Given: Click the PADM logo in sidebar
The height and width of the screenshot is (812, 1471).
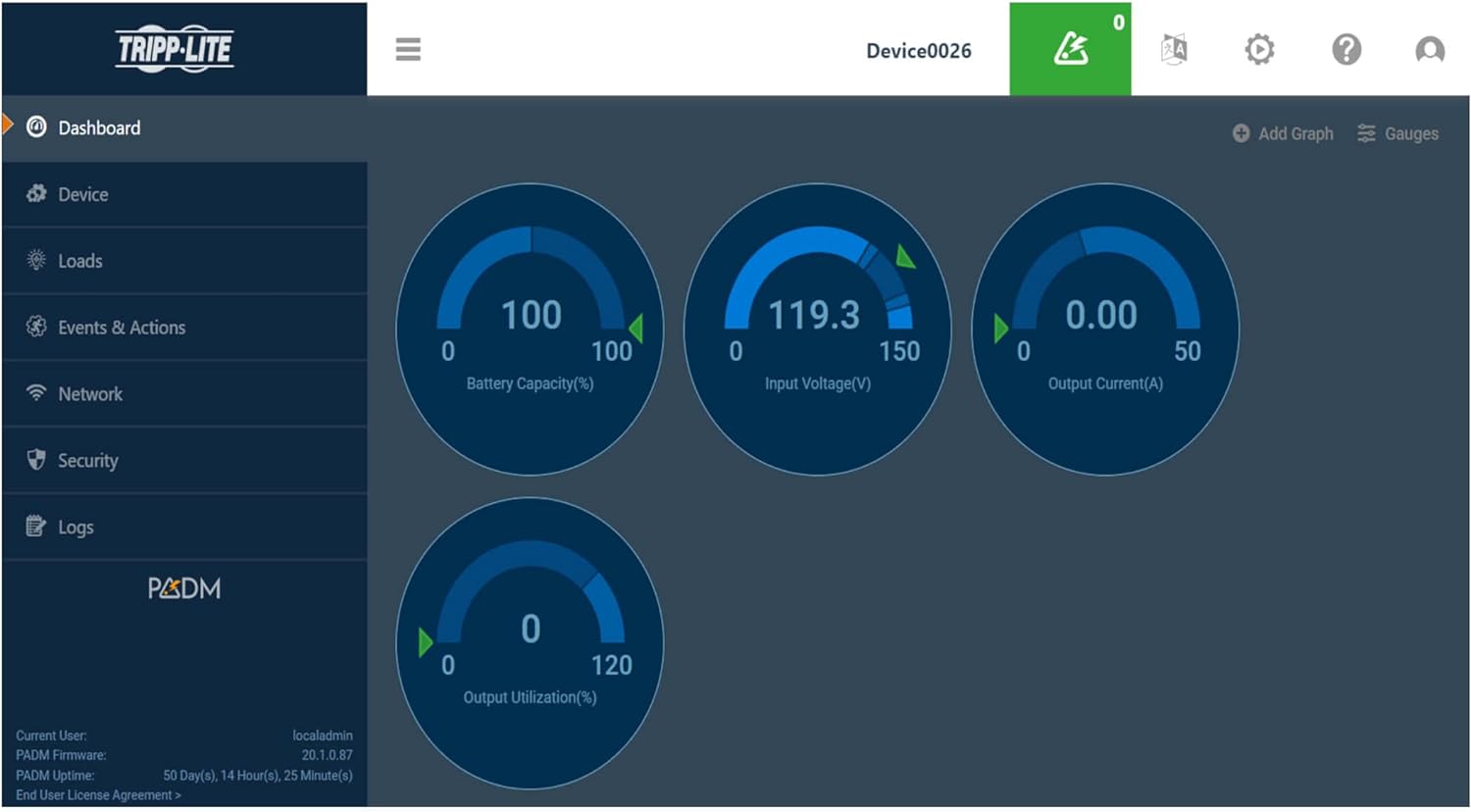Looking at the screenshot, I should tap(184, 588).
